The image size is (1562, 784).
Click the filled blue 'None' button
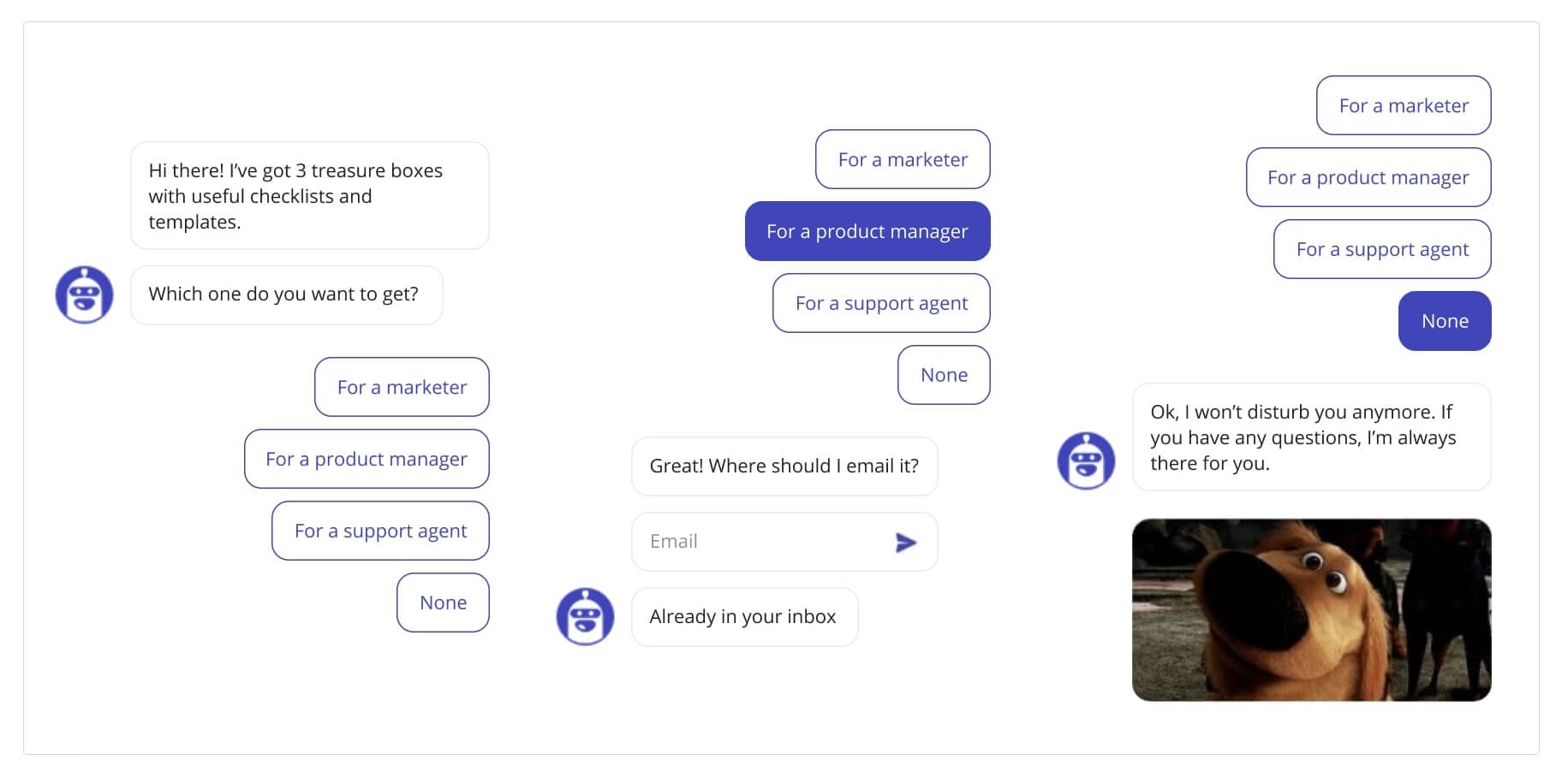pyautogui.click(x=1445, y=321)
